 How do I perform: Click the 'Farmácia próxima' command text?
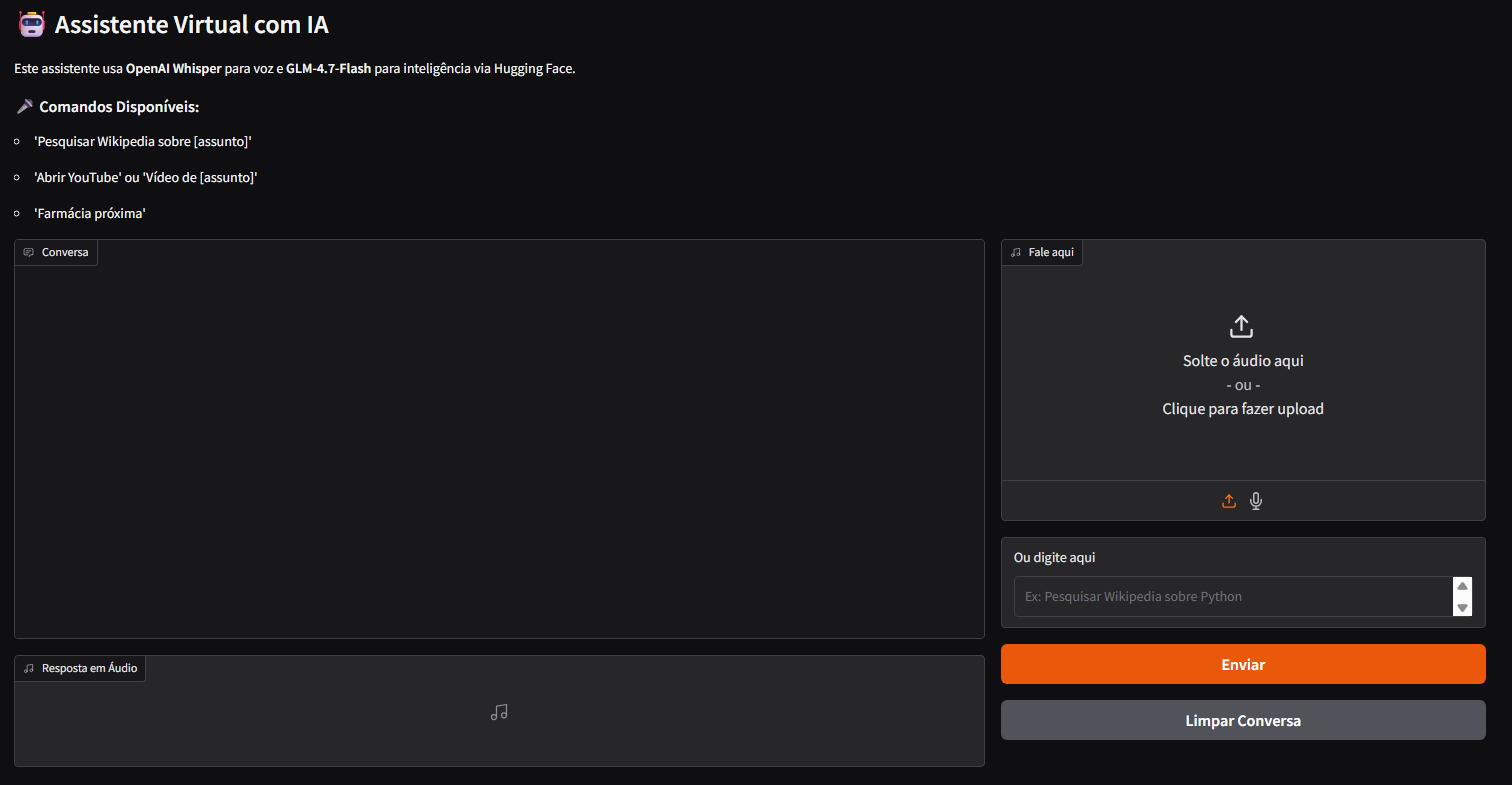(x=90, y=213)
